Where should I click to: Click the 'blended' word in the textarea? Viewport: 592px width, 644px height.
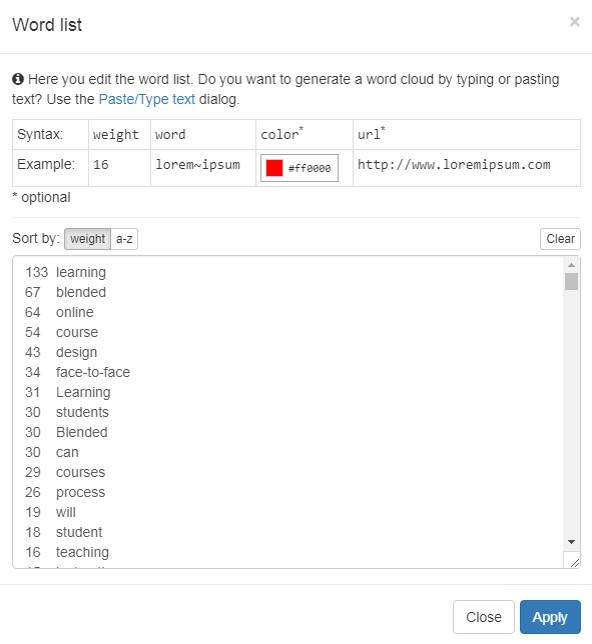81,292
